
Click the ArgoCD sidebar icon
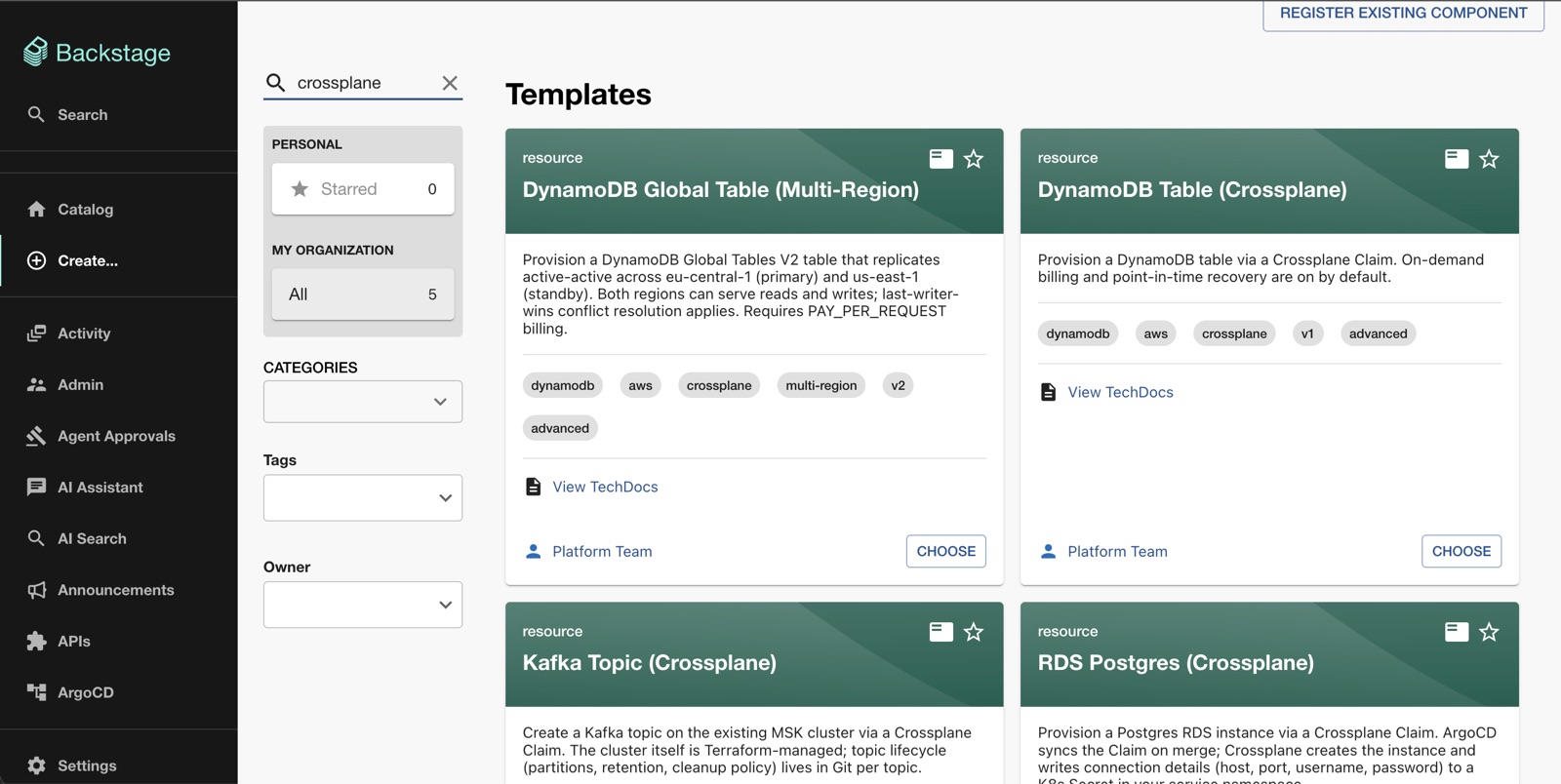[x=36, y=692]
